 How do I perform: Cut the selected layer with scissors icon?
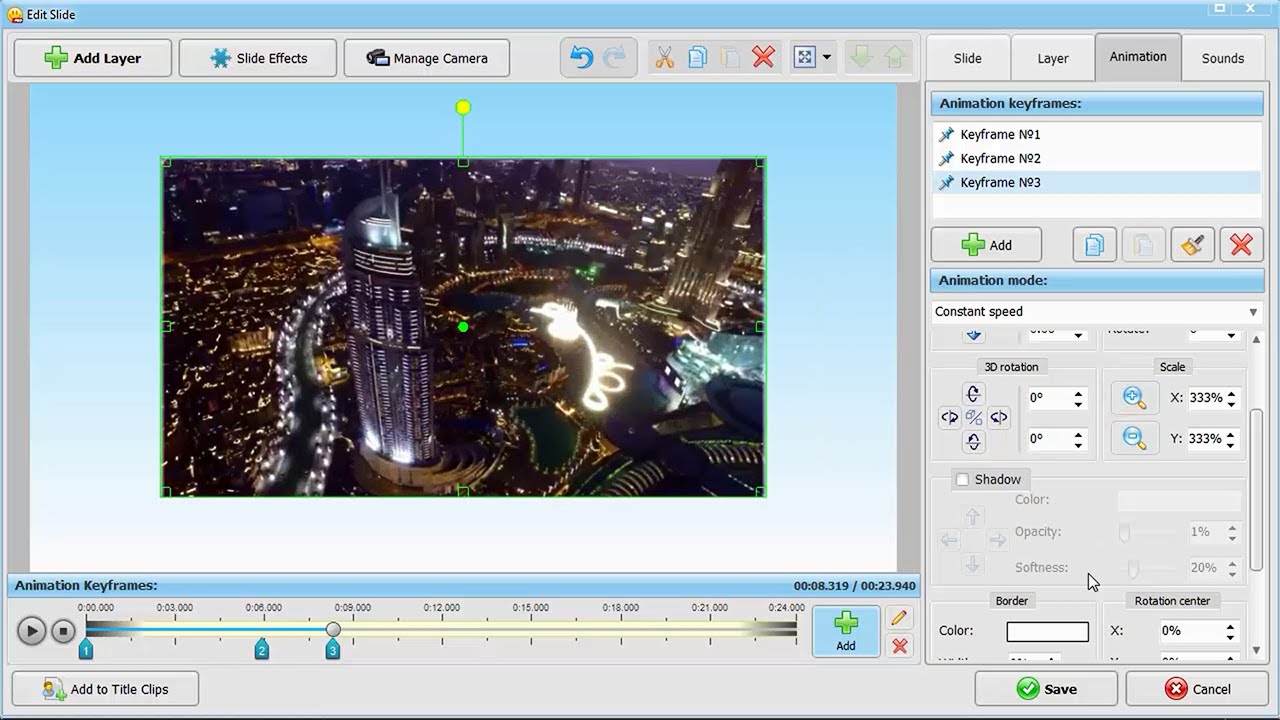[664, 58]
